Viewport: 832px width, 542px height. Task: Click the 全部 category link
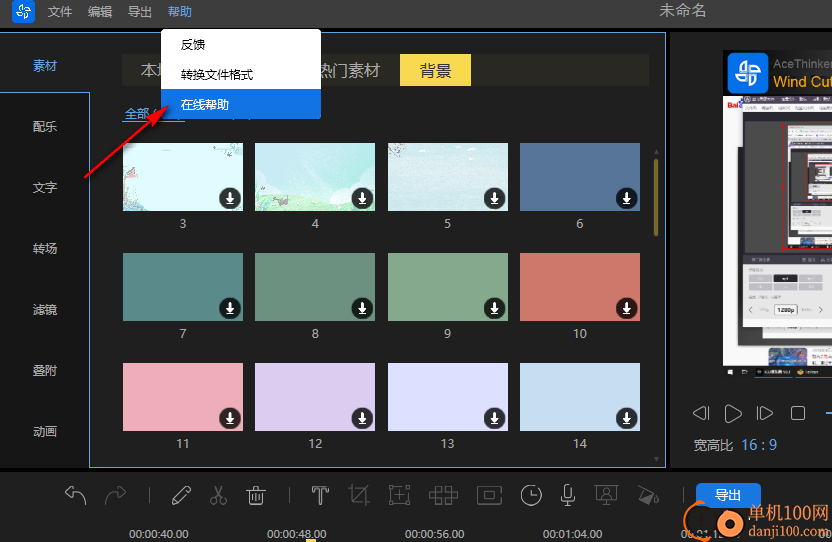pos(137,114)
